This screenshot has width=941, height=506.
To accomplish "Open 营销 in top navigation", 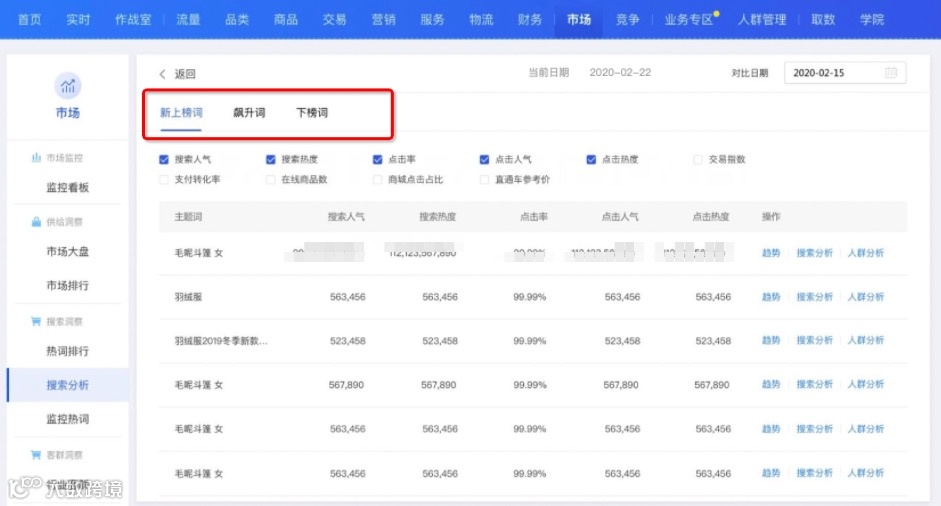I will click(383, 20).
